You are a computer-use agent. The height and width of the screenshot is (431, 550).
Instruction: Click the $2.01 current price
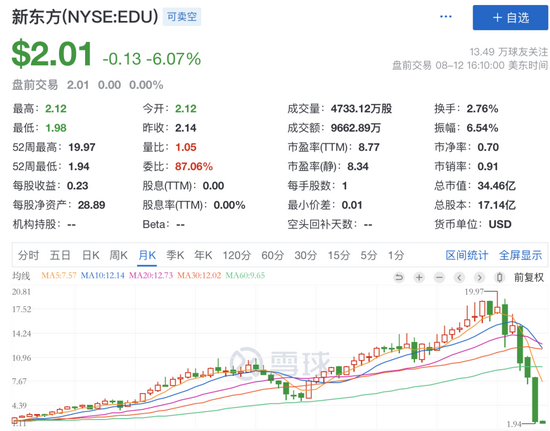pyautogui.click(x=52, y=54)
